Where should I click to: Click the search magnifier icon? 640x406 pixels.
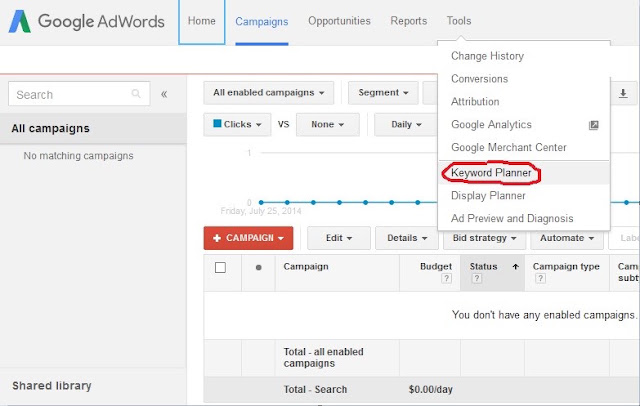(x=136, y=94)
